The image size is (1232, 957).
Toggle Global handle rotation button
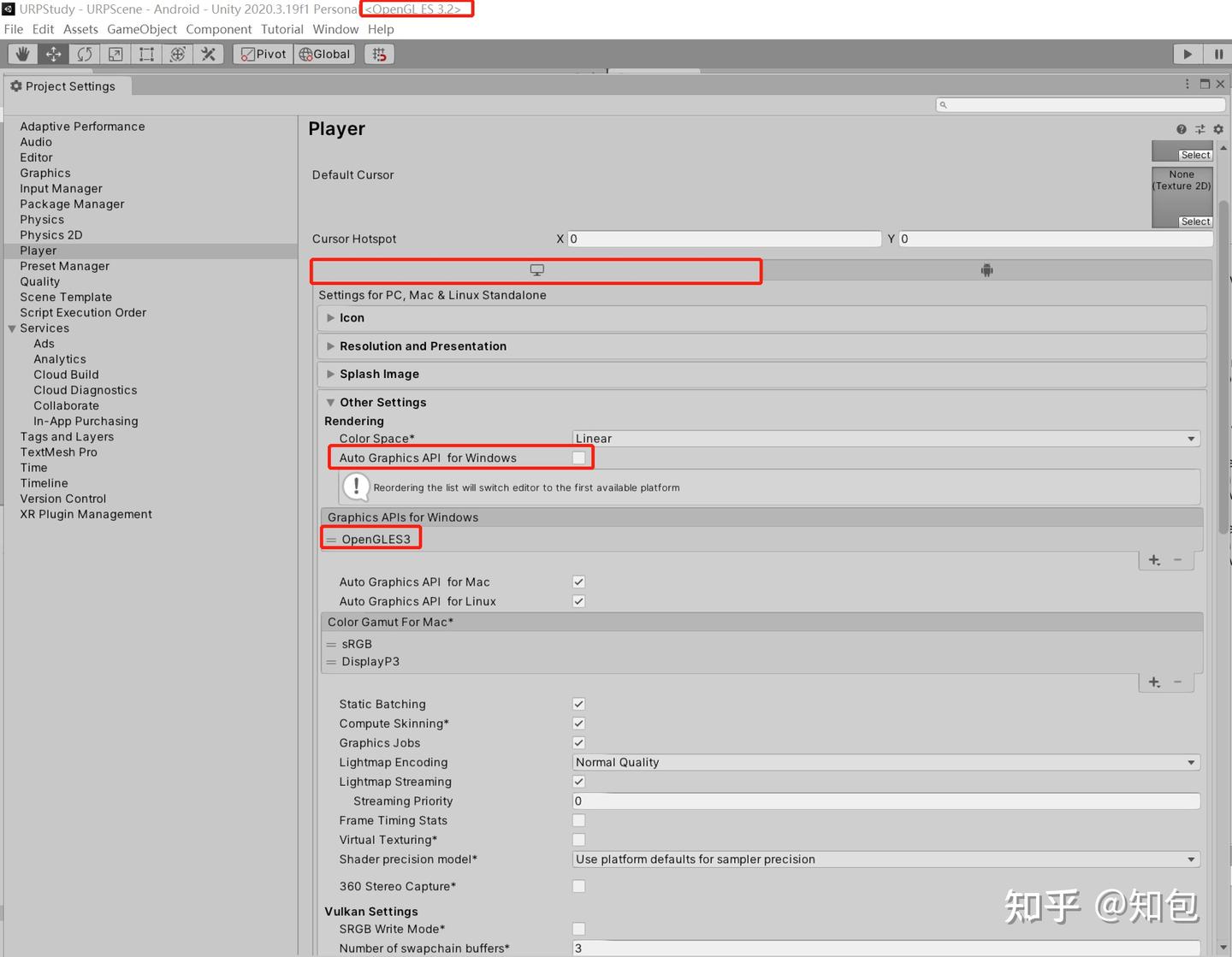[324, 54]
